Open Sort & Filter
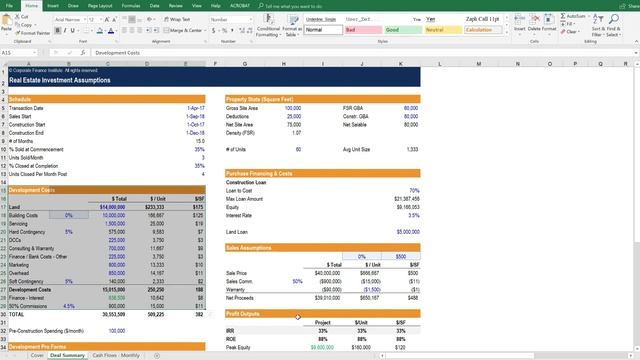 point(598,25)
